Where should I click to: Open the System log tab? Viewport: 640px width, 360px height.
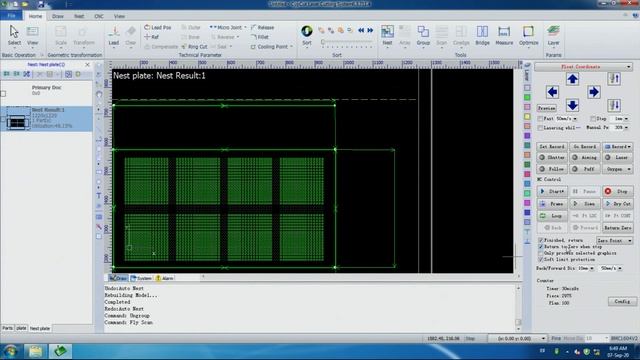pos(141,278)
